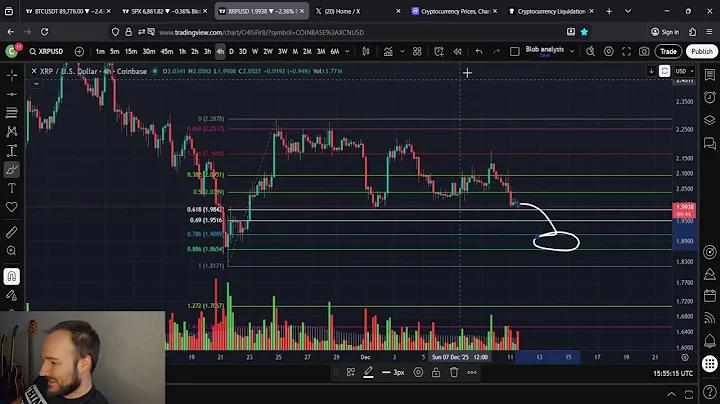Image resolution: width=720 pixels, height=404 pixels.
Task: Select the trend line tool
Action: tap(11, 94)
